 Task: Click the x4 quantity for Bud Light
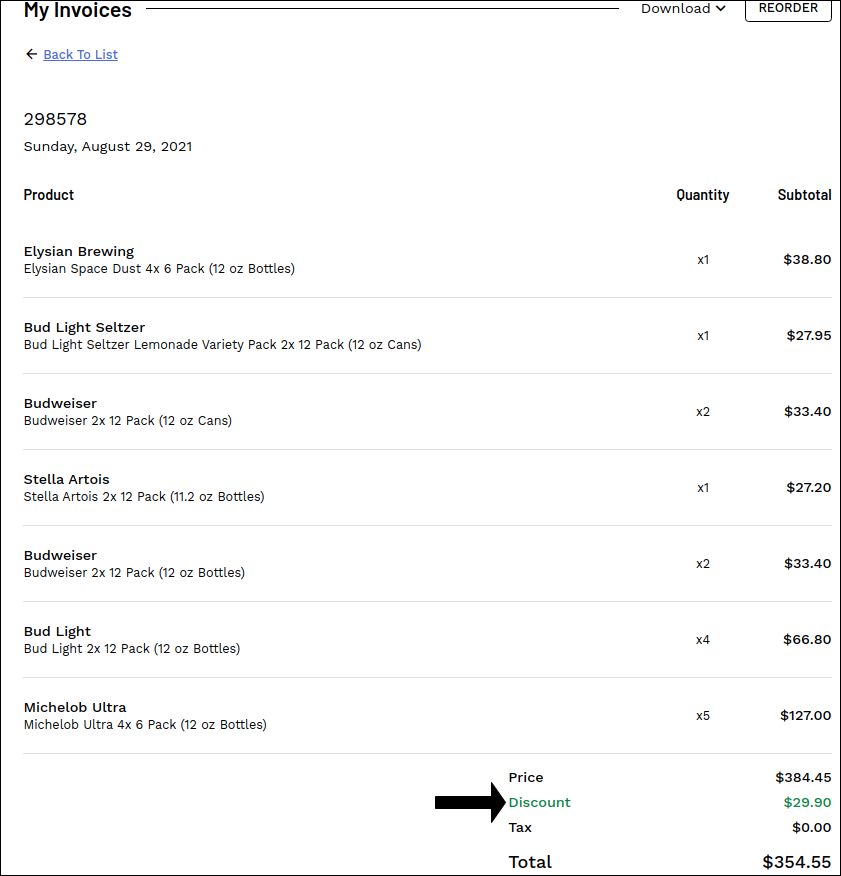coord(702,640)
